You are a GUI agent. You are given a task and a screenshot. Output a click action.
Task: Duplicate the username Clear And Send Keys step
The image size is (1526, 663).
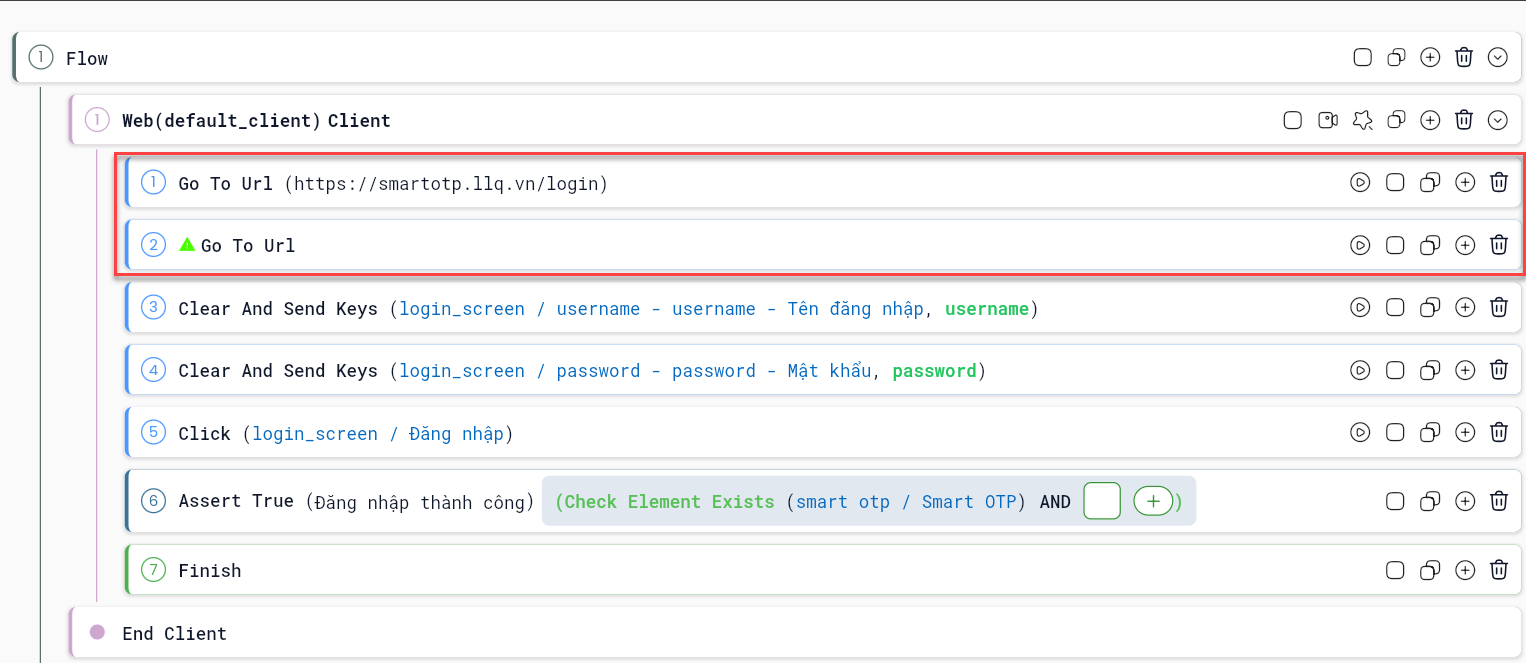pyautogui.click(x=1431, y=307)
